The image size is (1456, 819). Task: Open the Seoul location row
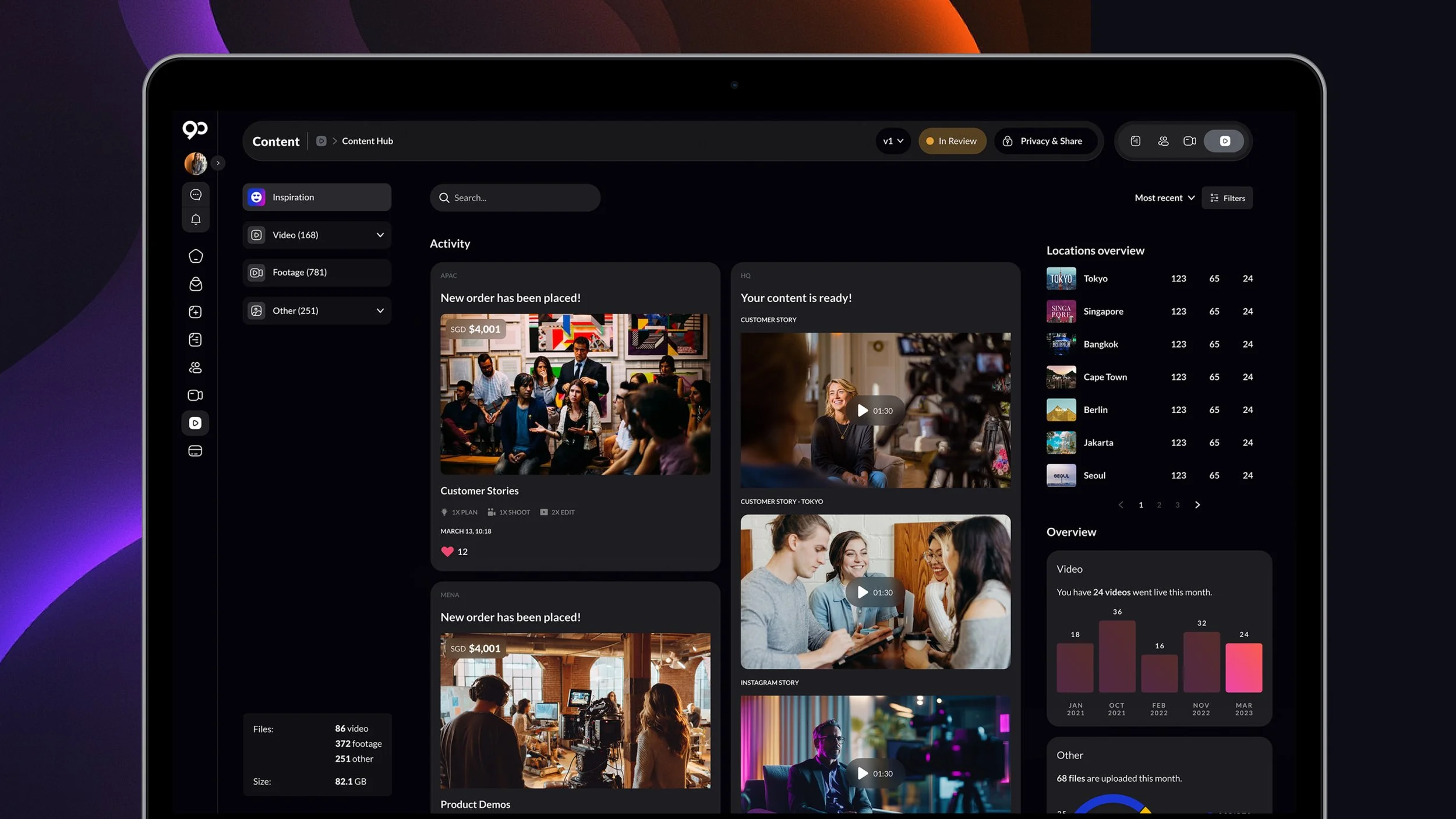(x=1150, y=475)
